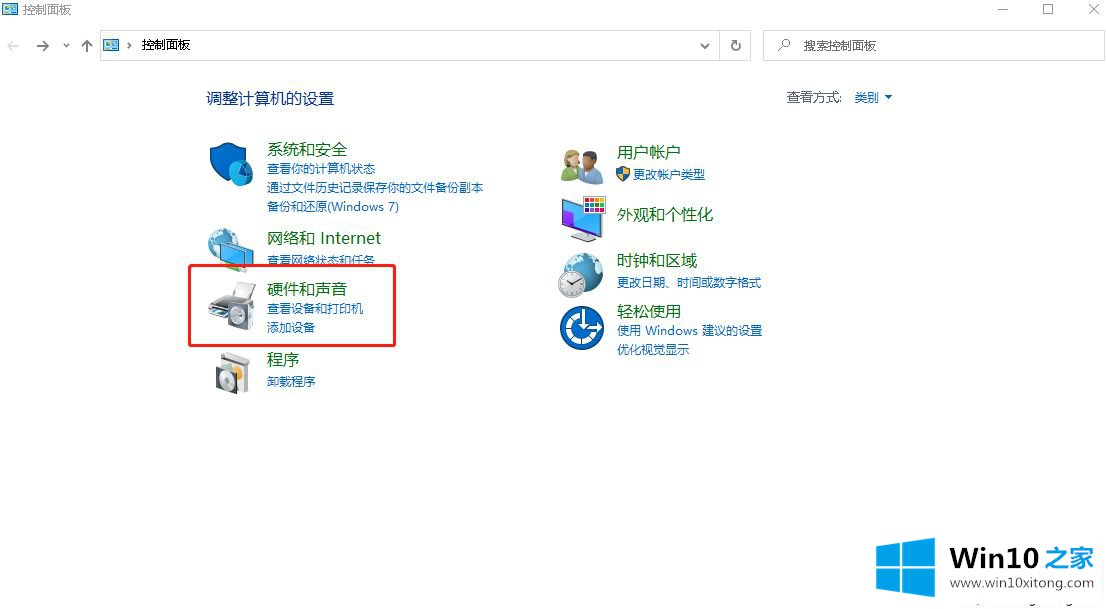Open the 程序 category heading

click(x=283, y=360)
